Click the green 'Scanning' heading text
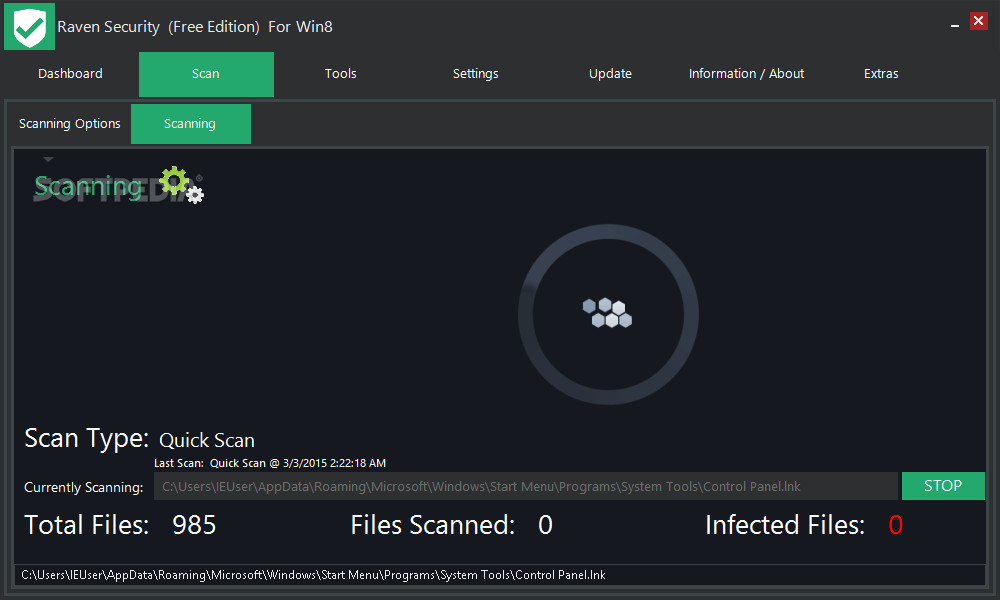 (x=87, y=187)
